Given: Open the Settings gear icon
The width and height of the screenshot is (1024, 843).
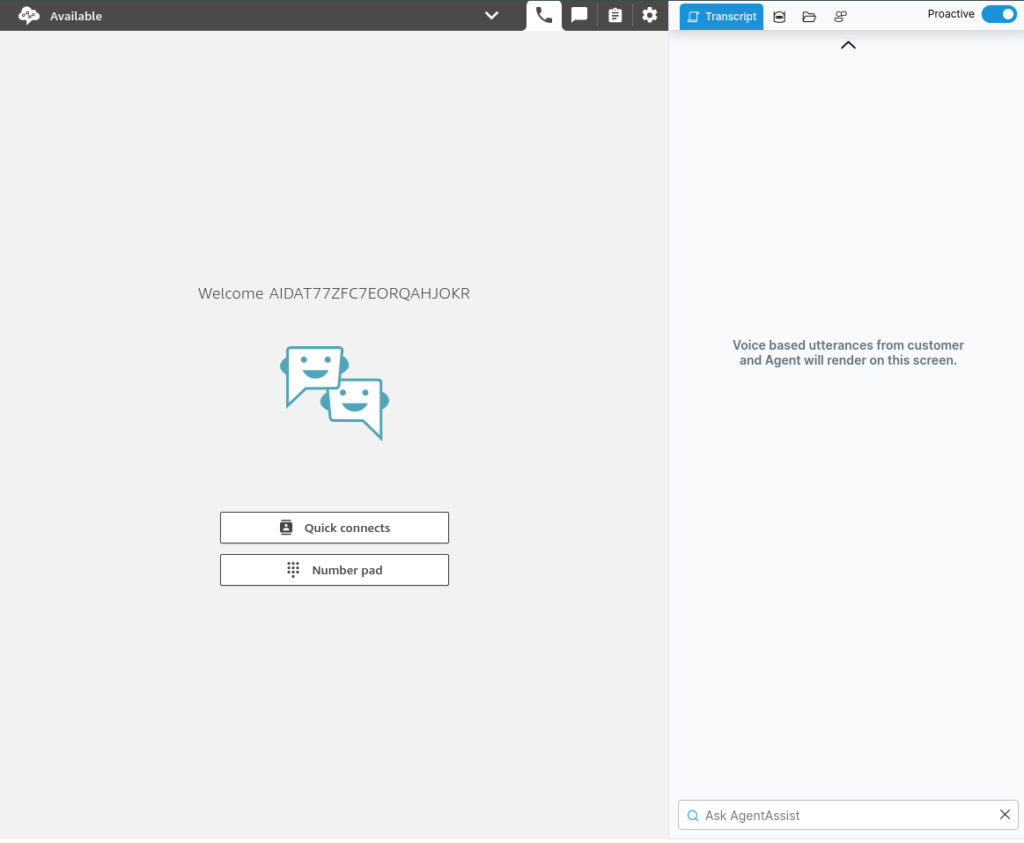Looking at the screenshot, I should coord(650,15).
